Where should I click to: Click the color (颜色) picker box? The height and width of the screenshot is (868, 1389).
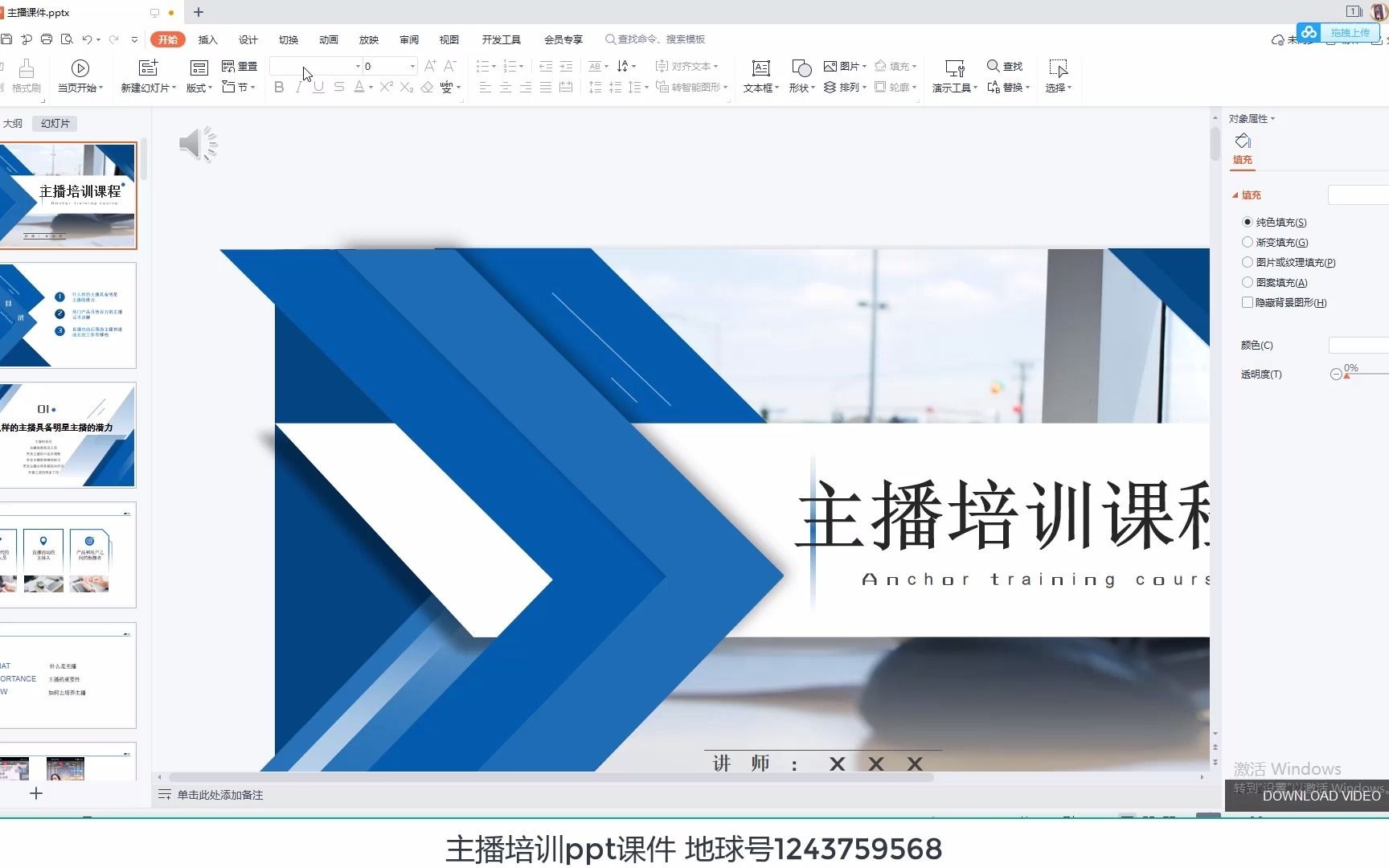(x=1358, y=346)
